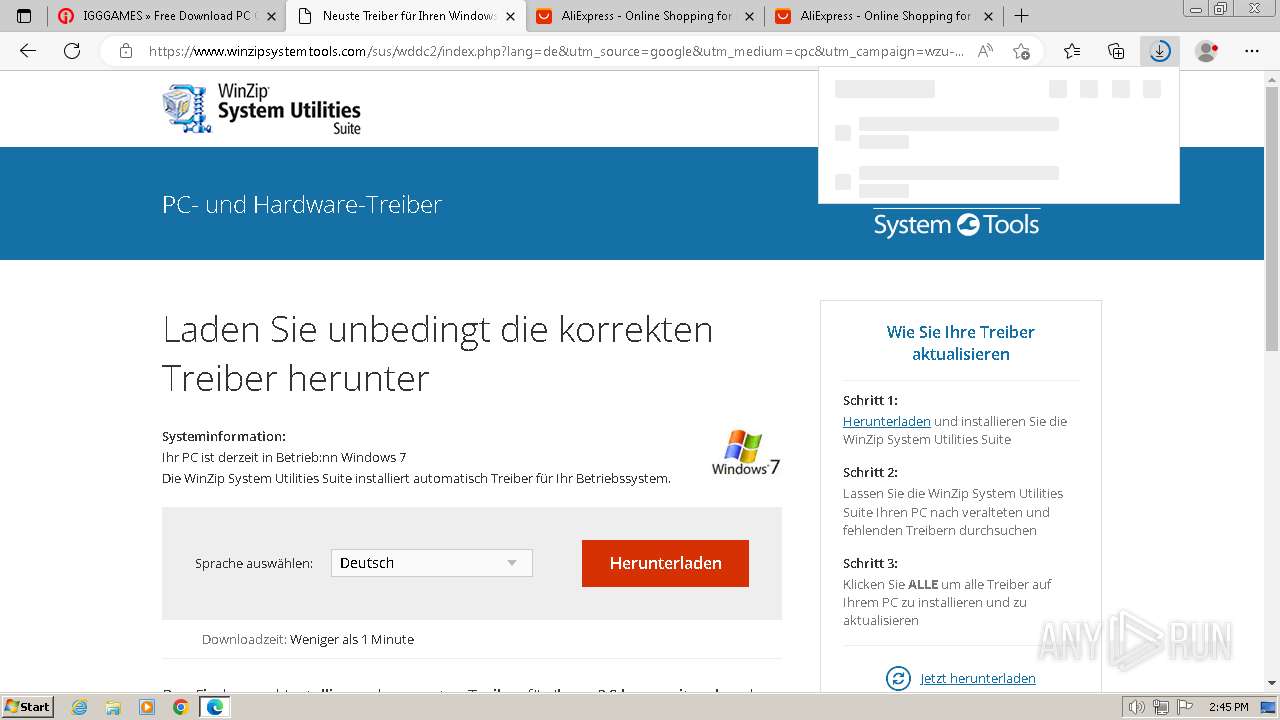Switch to the first AliExpress Online Shopping tab

pyautogui.click(x=645, y=16)
